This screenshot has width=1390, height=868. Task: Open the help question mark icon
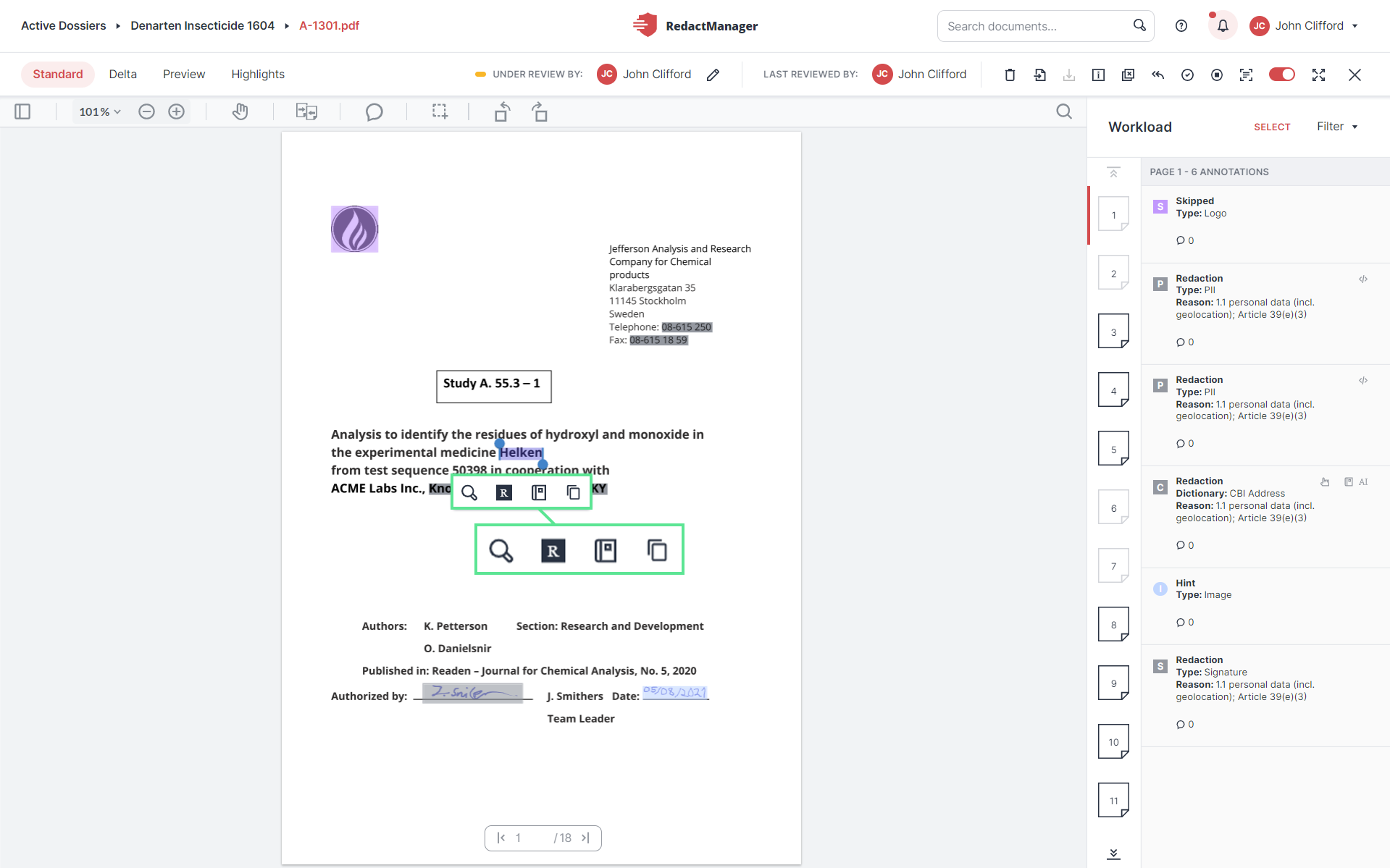(1181, 26)
